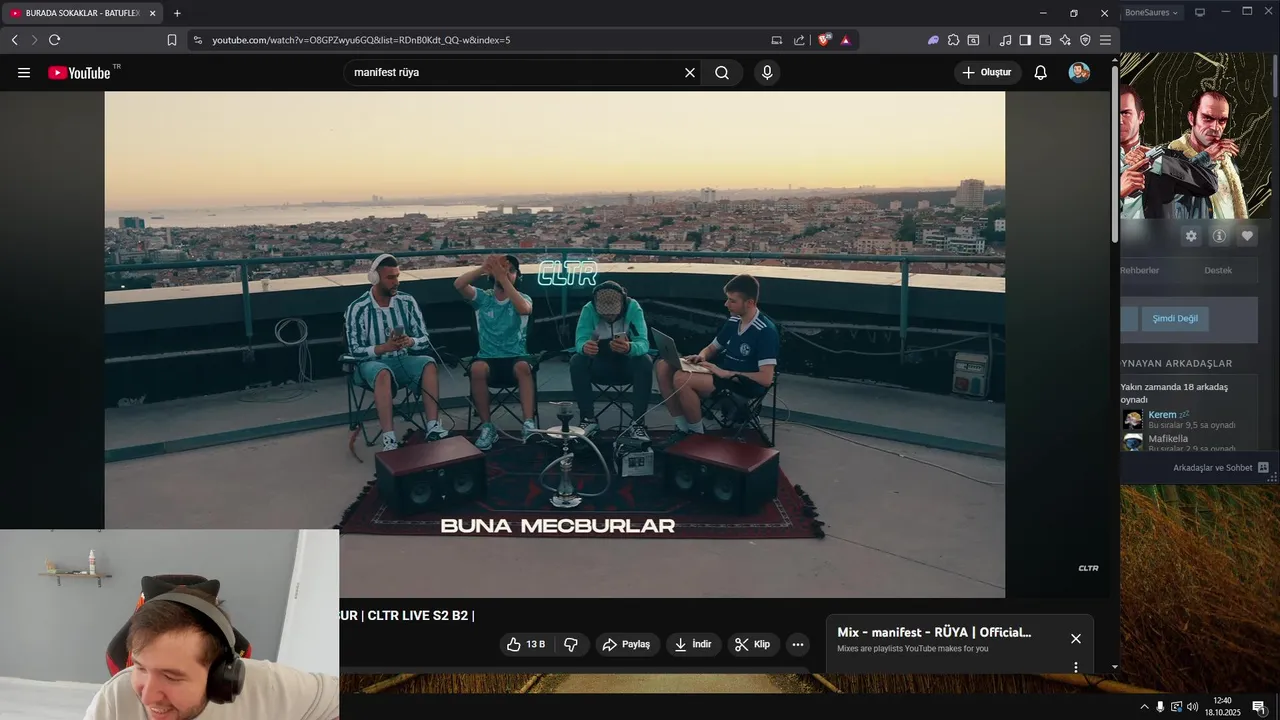This screenshot has height=720, width=1280.
Task: Open the BoneSaures account dropdown in Steam
Action: (x=1152, y=12)
